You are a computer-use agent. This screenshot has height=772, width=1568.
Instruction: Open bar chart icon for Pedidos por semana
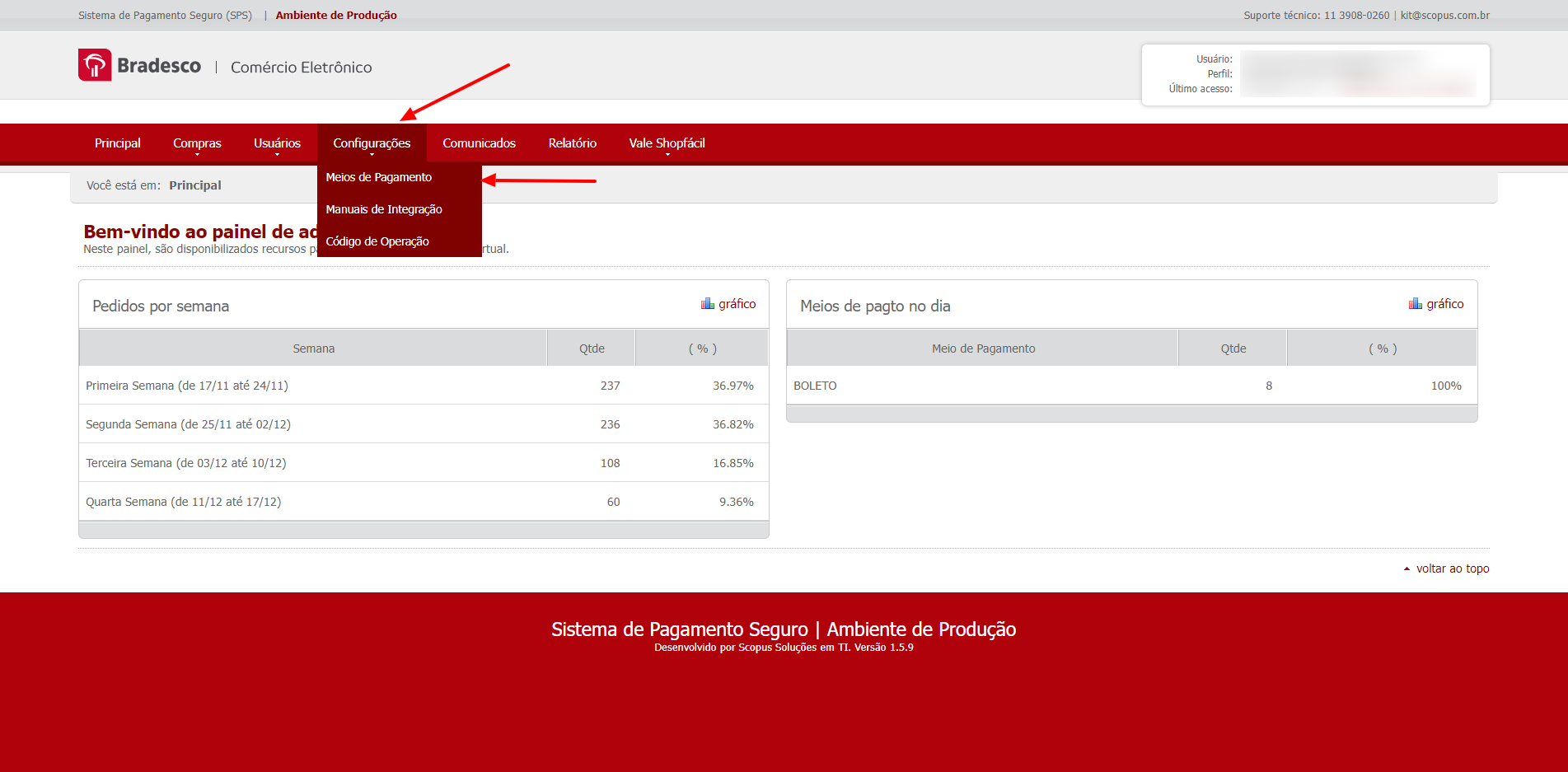(708, 304)
